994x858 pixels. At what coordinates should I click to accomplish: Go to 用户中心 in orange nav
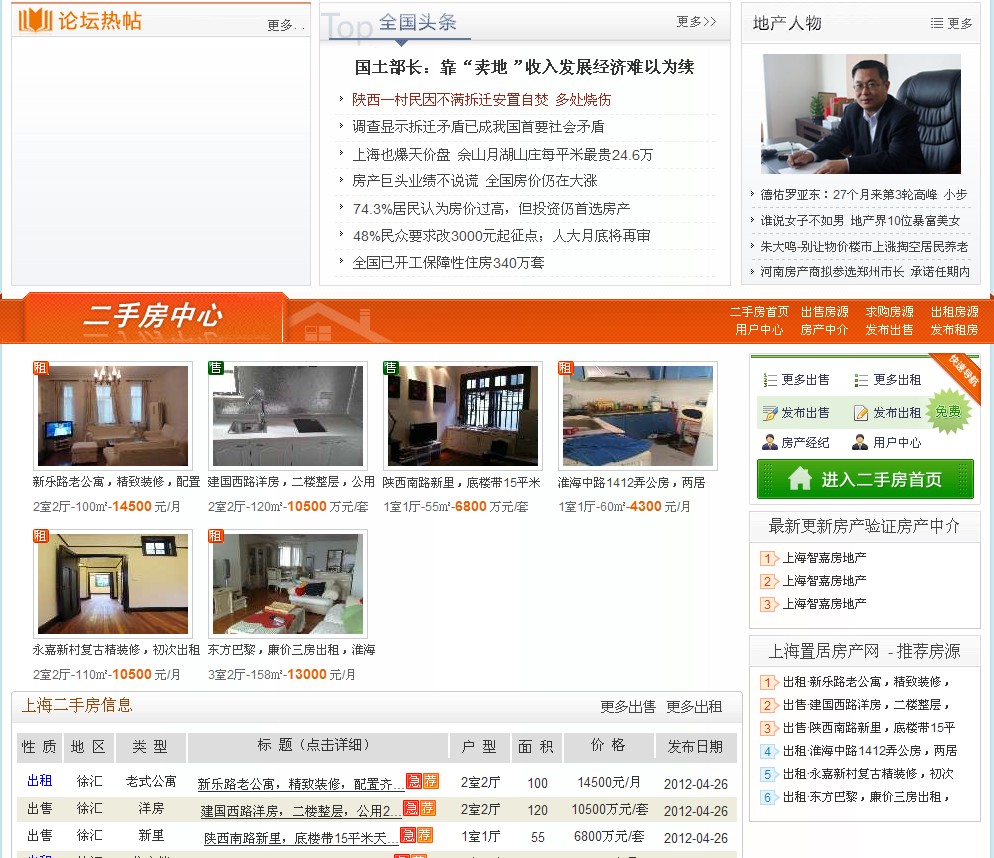pyautogui.click(x=759, y=330)
